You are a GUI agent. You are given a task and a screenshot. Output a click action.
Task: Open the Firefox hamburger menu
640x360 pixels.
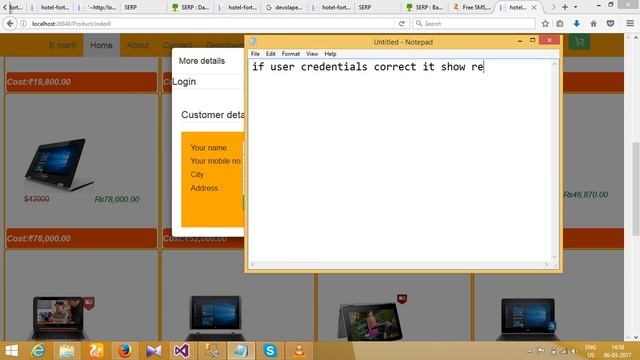(630, 24)
